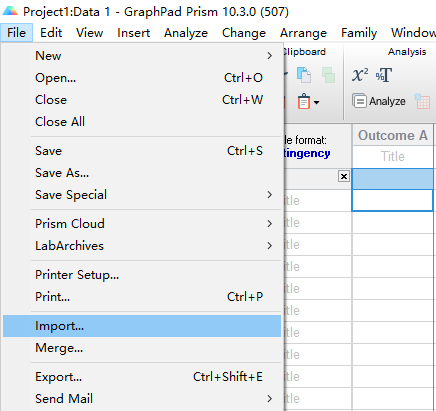Click the greyed-out green squares icon in the Clipboard section
Screen dimensions: 436x411
pyautogui.click(x=328, y=75)
